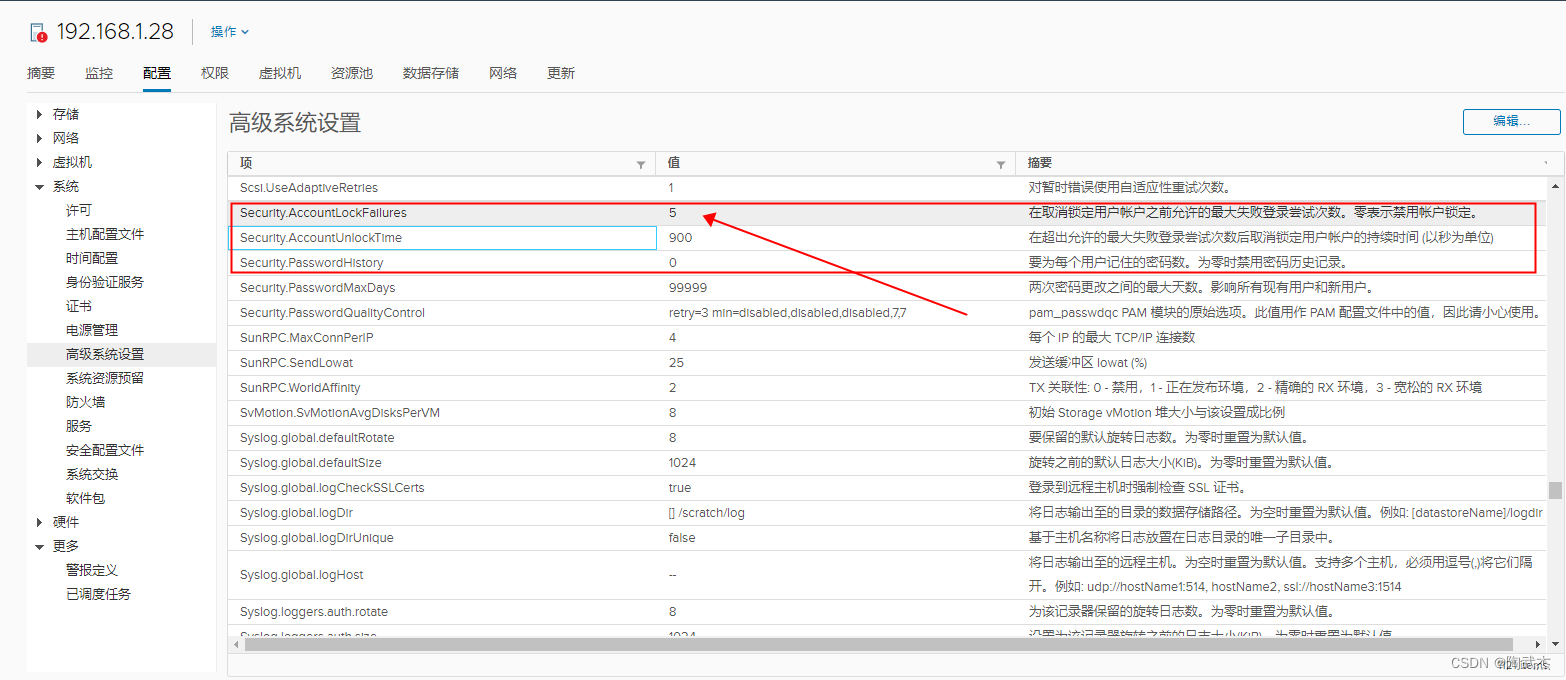Select the Syslog.global.logDir row
Viewport: 1566px width, 680px height.
(x=887, y=513)
